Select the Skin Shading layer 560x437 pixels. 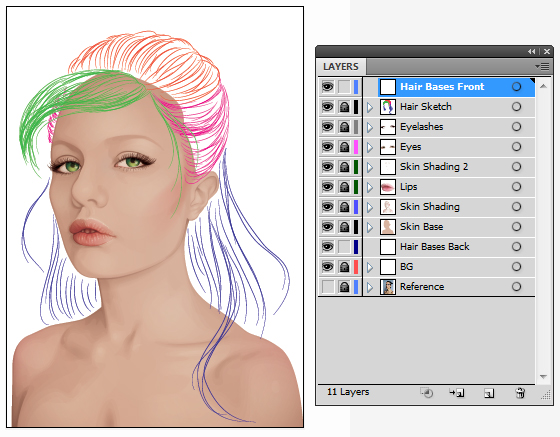point(449,207)
